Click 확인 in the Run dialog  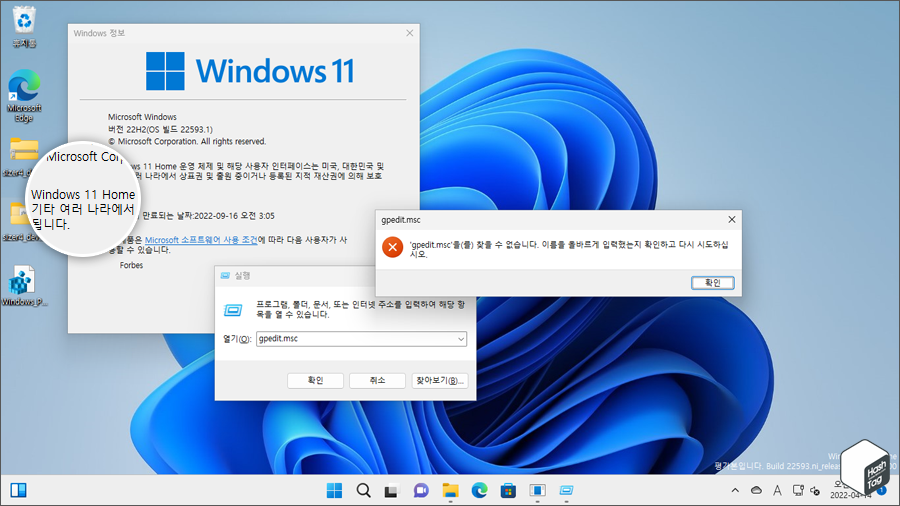pos(315,380)
